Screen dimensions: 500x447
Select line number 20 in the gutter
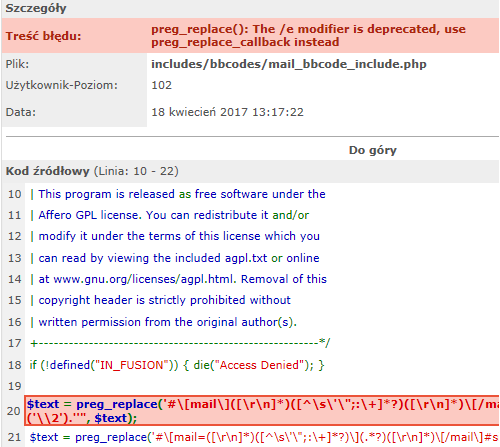point(14,411)
